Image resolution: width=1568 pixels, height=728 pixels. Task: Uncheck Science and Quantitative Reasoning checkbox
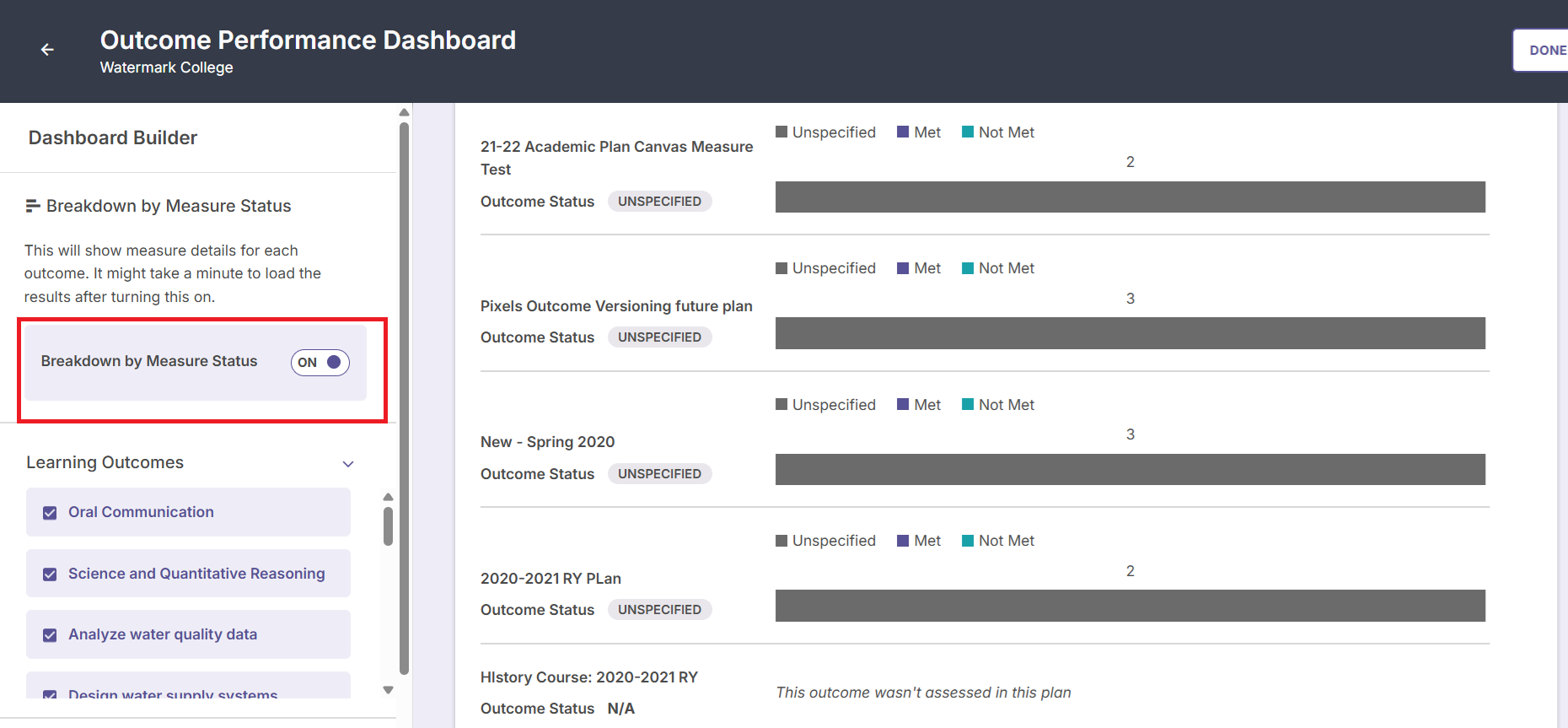click(50, 574)
